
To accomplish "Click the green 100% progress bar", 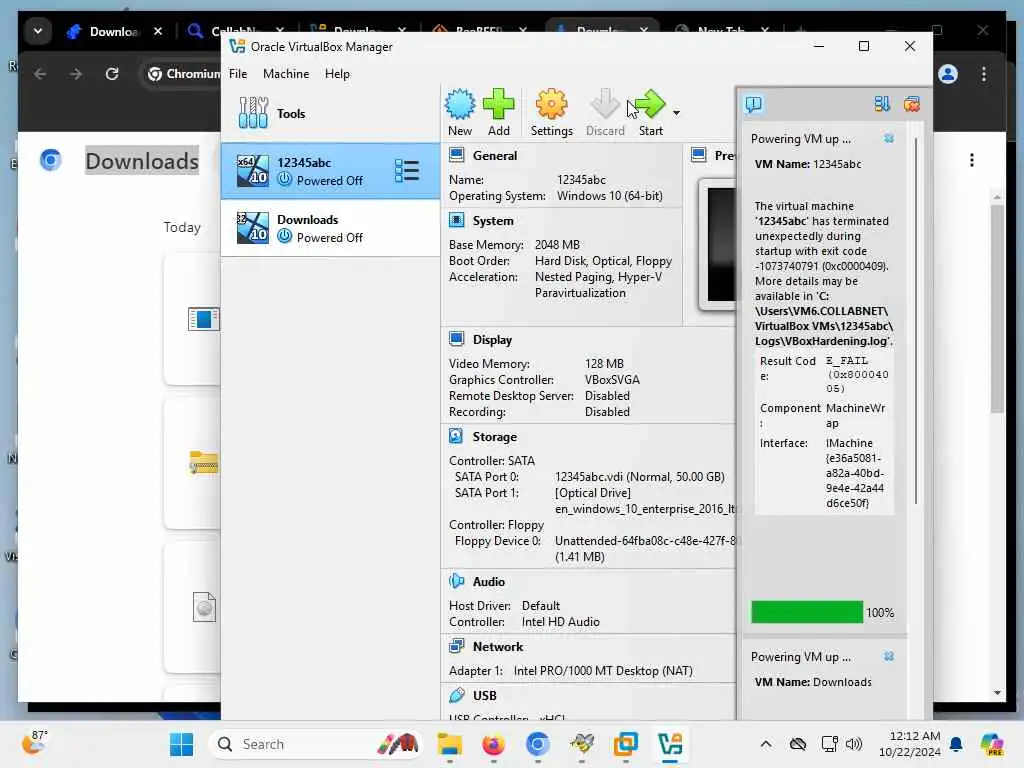I will pyautogui.click(x=807, y=613).
